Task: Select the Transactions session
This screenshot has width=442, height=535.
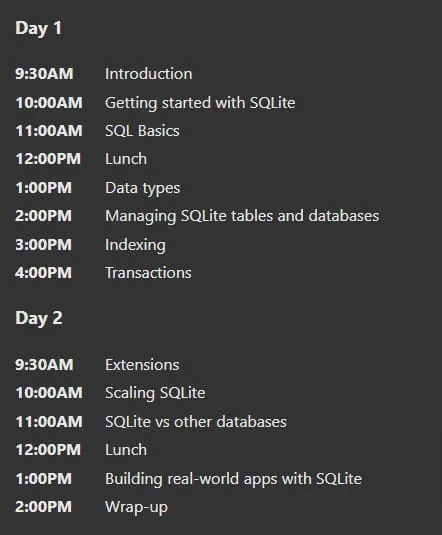Action: (148, 273)
